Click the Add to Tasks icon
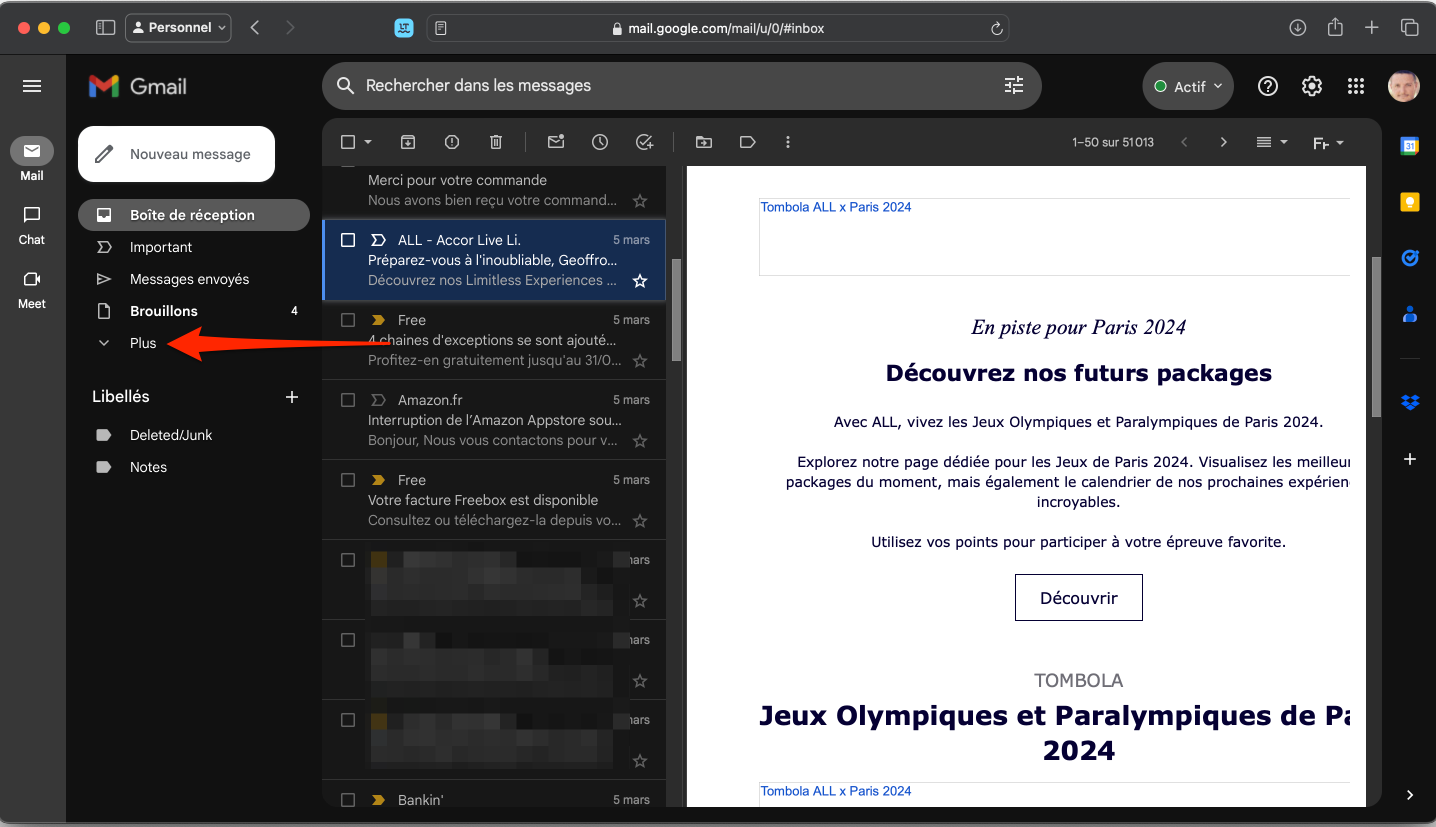1436x827 pixels. (x=645, y=142)
